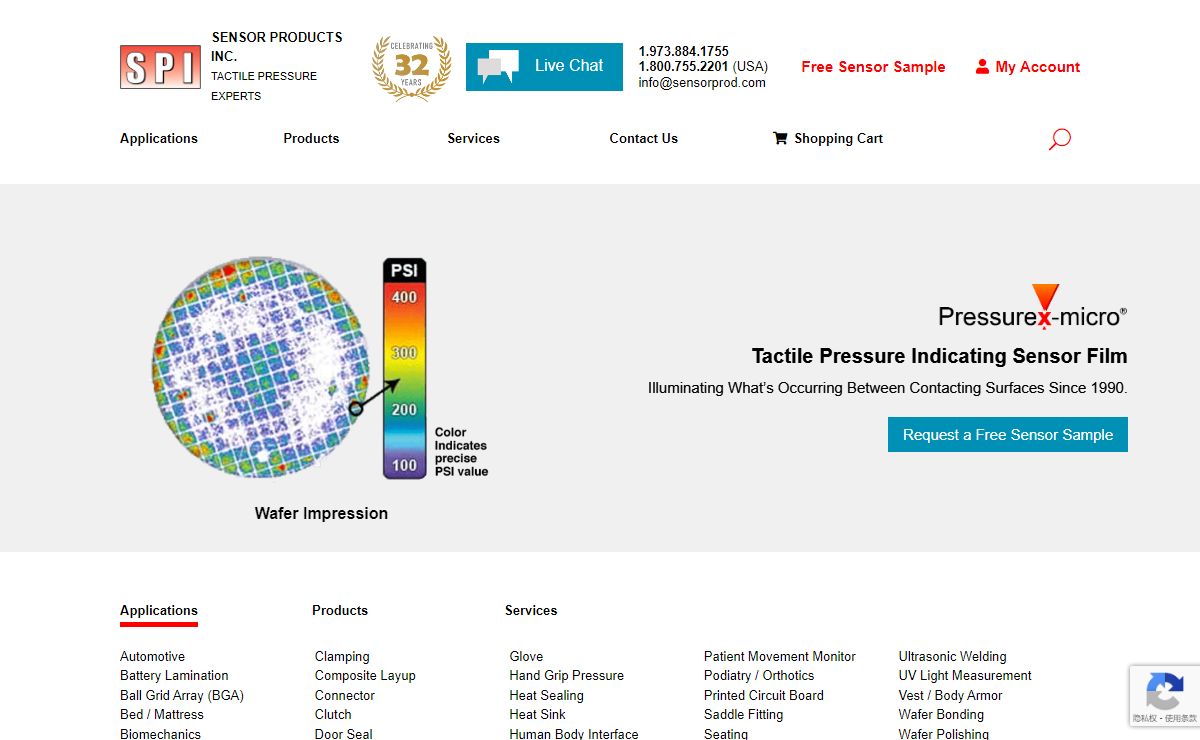The height and width of the screenshot is (740, 1200).
Task: Open Bed / Mattress link
Action: [x=162, y=715]
